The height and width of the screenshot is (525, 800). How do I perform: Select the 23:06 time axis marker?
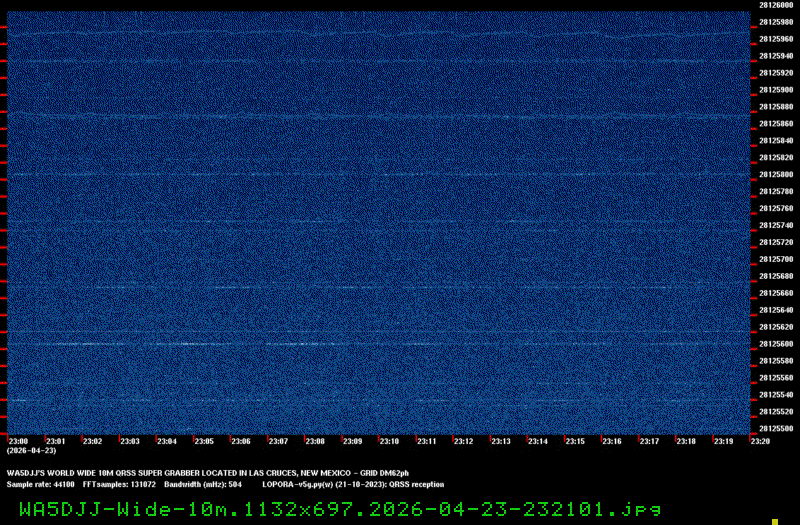pyautogui.click(x=241, y=441)
